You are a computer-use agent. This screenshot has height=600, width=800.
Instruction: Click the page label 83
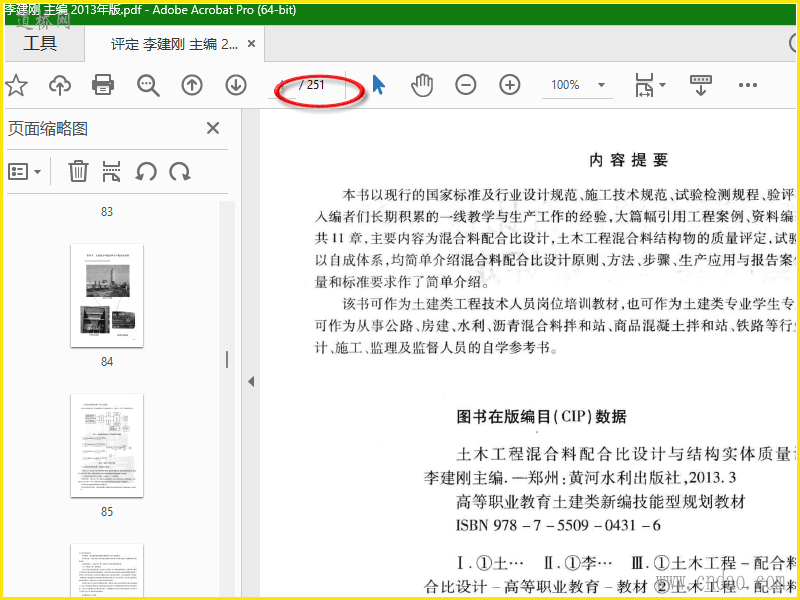[x=107, y=212]
